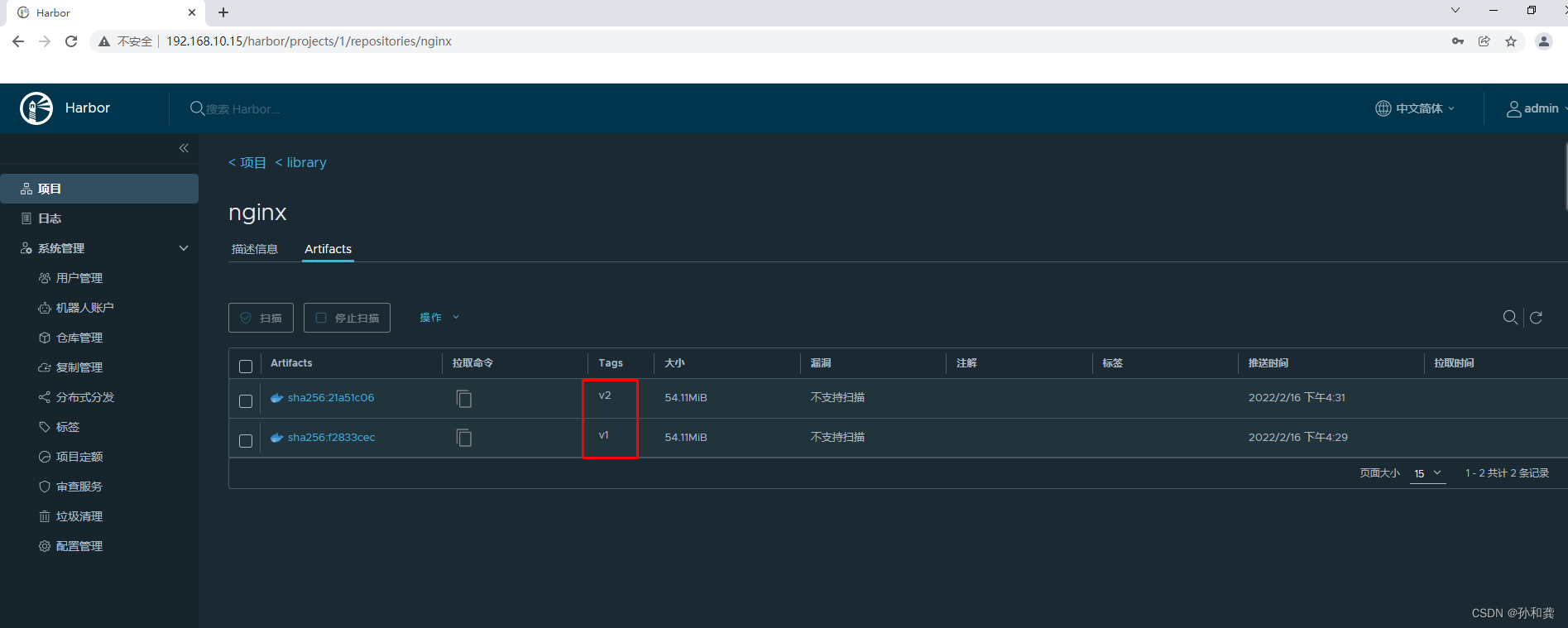This screenshot has width=1568, height=628.
Task: Reload the browser page
Action: pyautogui.click(x=71, y=41)
